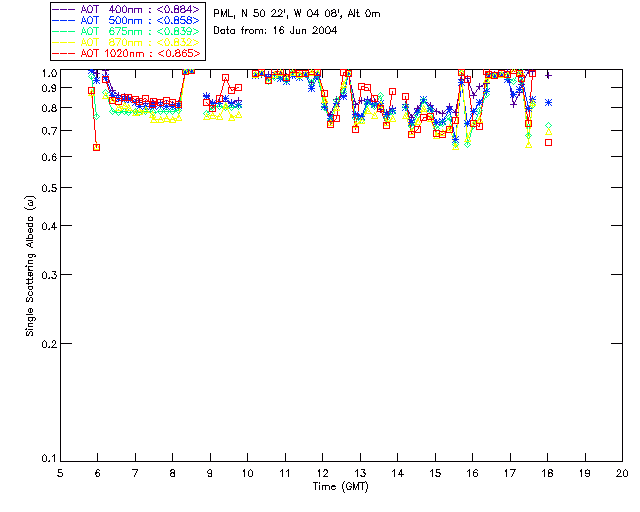This screenshot has height=512, width=640.
Task: Click x-axis tick label 12
Action: (x=323, y=472)
